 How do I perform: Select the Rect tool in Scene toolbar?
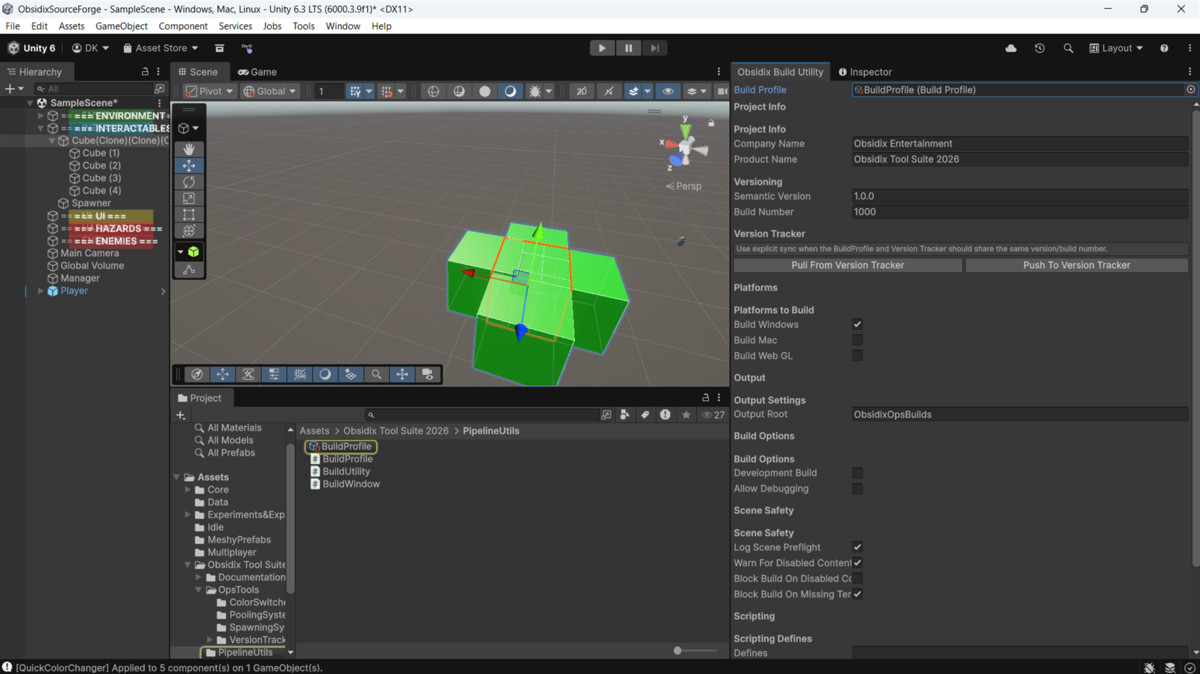click(189, 214)
